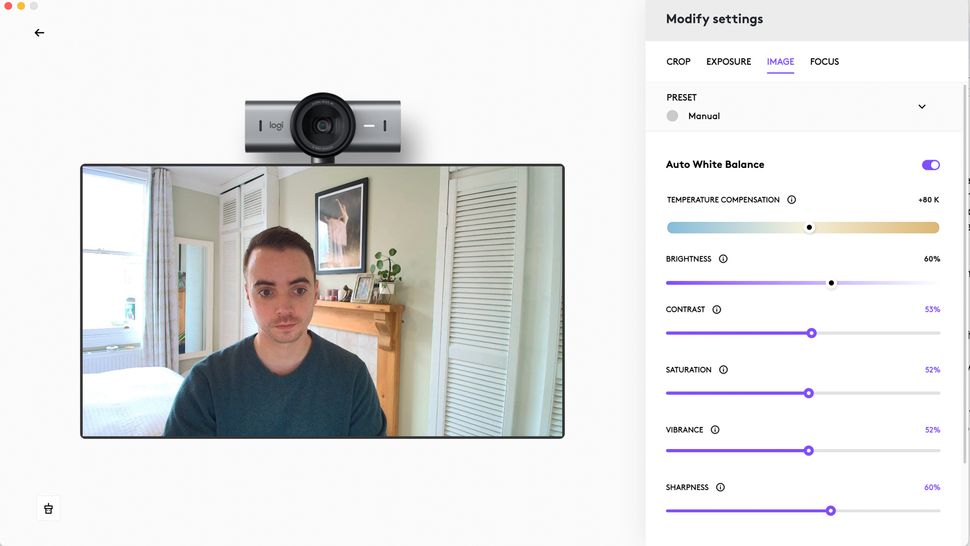Open the Brightness info icon
This screenshot has width=970, height=546.
(x=723, y=259)
